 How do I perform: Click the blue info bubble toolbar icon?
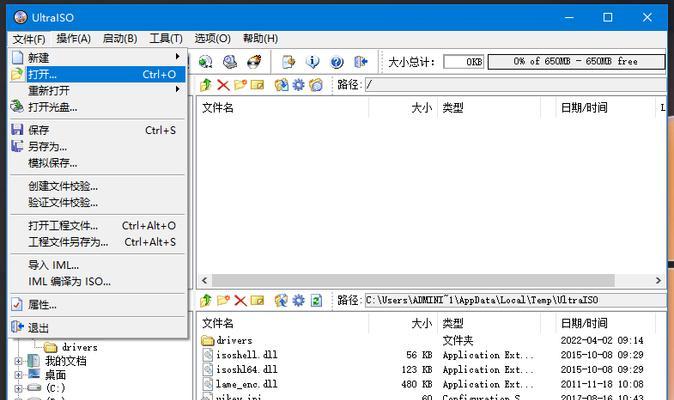[312, 62]
